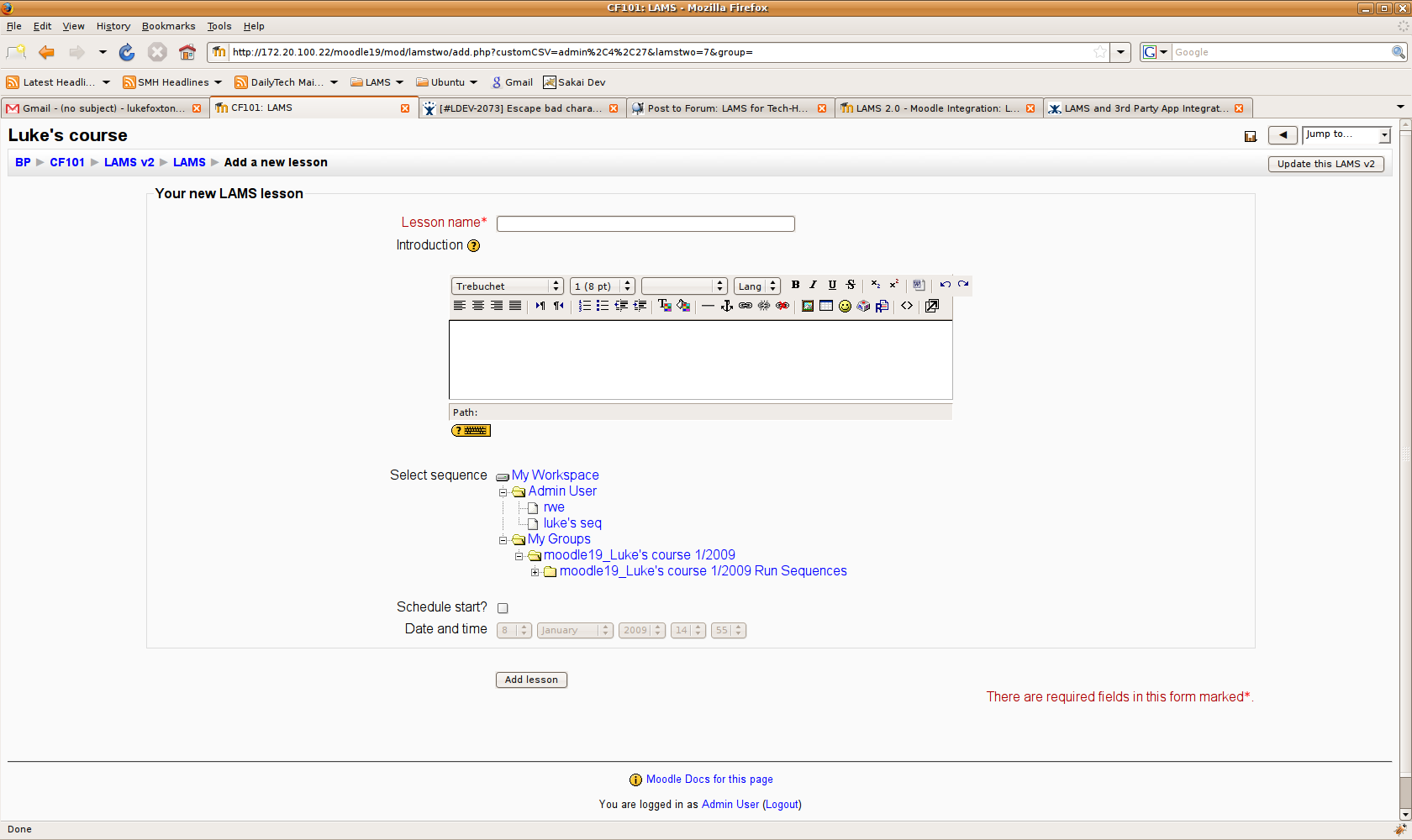Insert a table into the introduction
This screenshot has width=1412, height=840.
pos(826,306)
